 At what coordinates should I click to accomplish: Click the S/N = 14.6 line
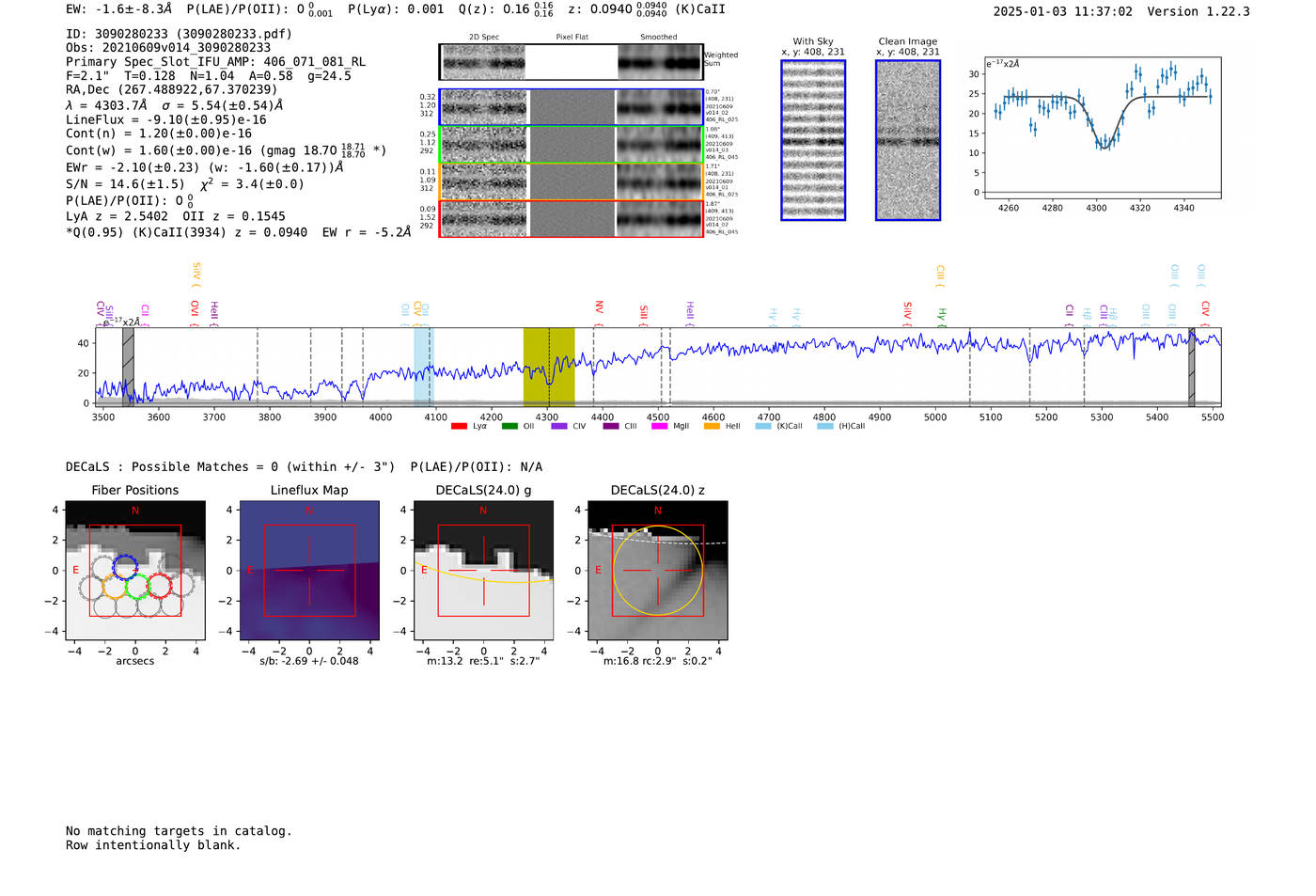[185, 184]
